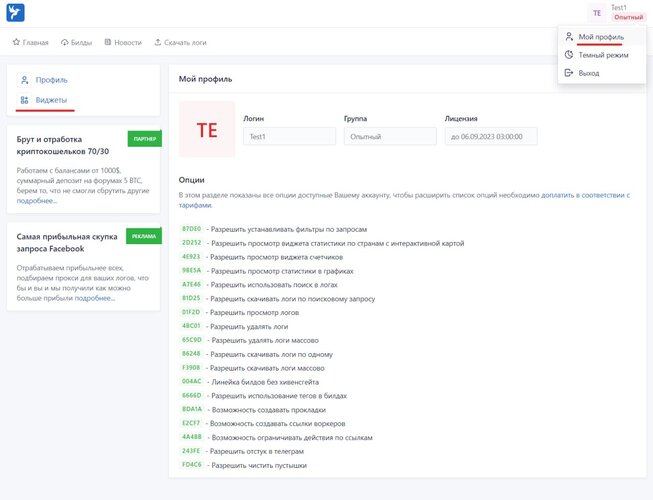Open the Билды navigation item

[76, 42]
